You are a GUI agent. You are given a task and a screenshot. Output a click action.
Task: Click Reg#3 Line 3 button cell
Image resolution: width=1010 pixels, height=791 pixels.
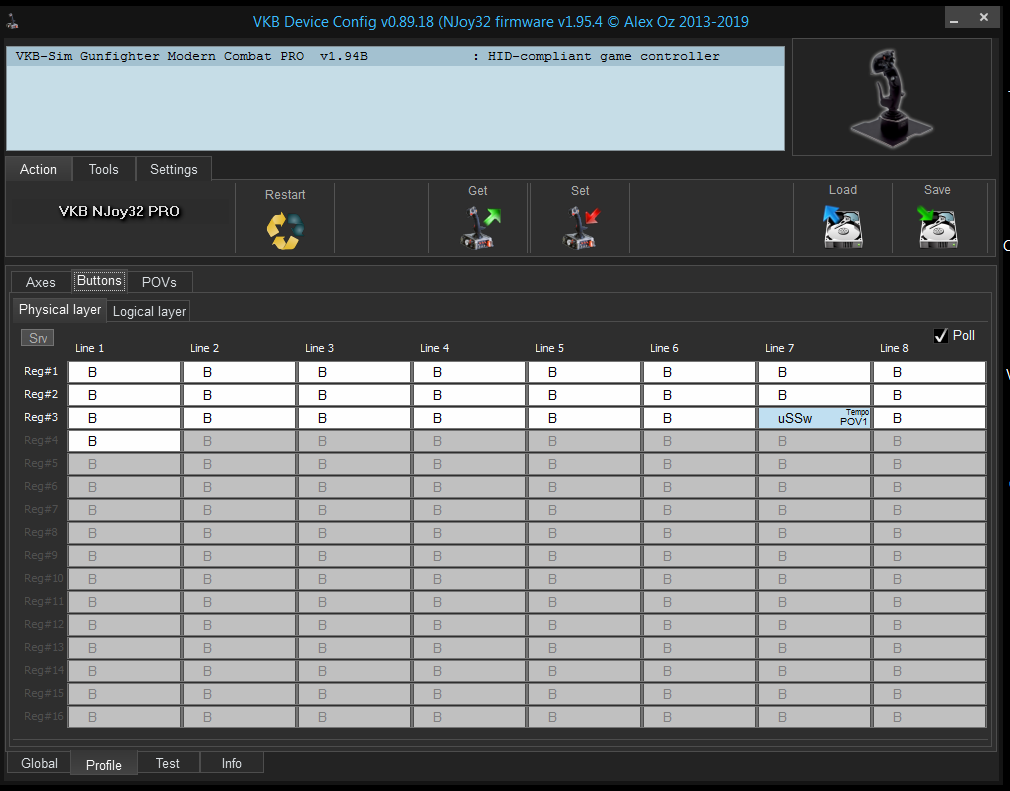point(354,418)
